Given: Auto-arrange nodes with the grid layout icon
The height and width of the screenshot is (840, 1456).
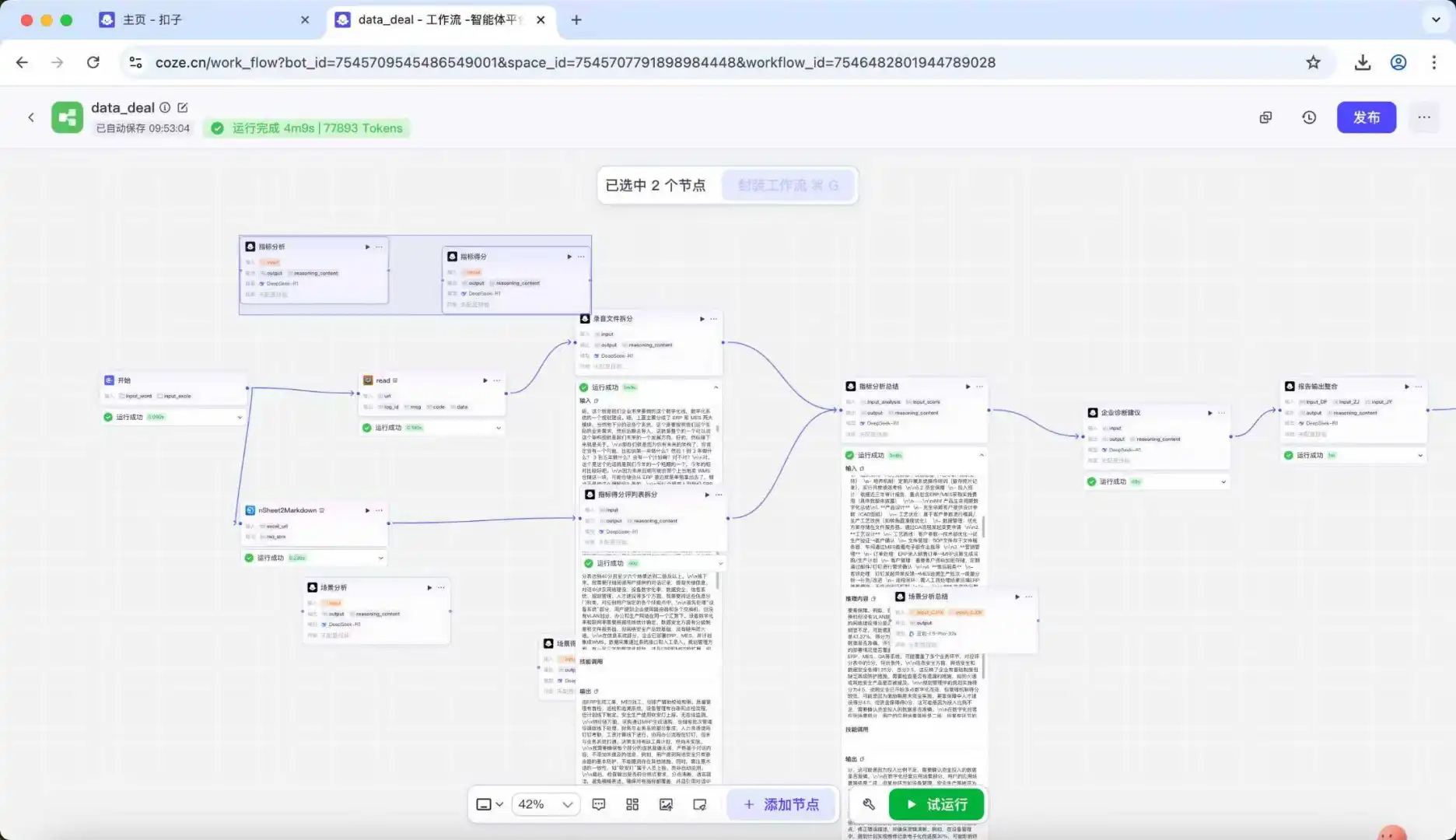Looking at the screenshot, I should click(632, 804).
